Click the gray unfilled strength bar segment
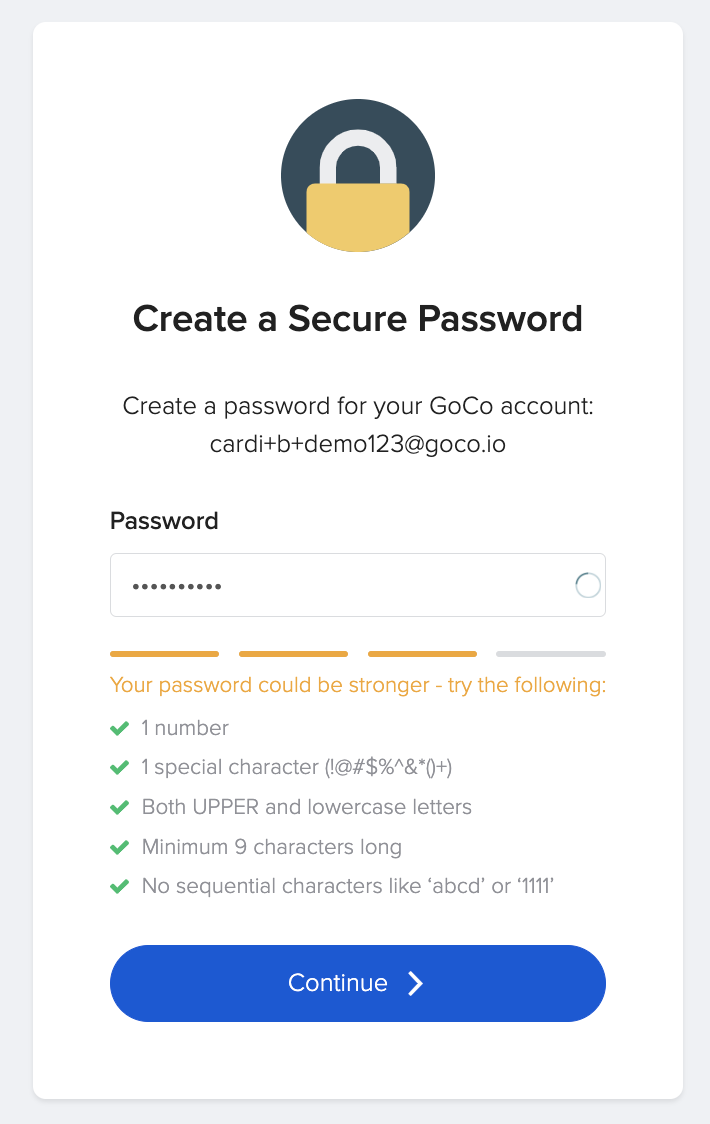The image size is (710, 1124). (x=551, y=654)
